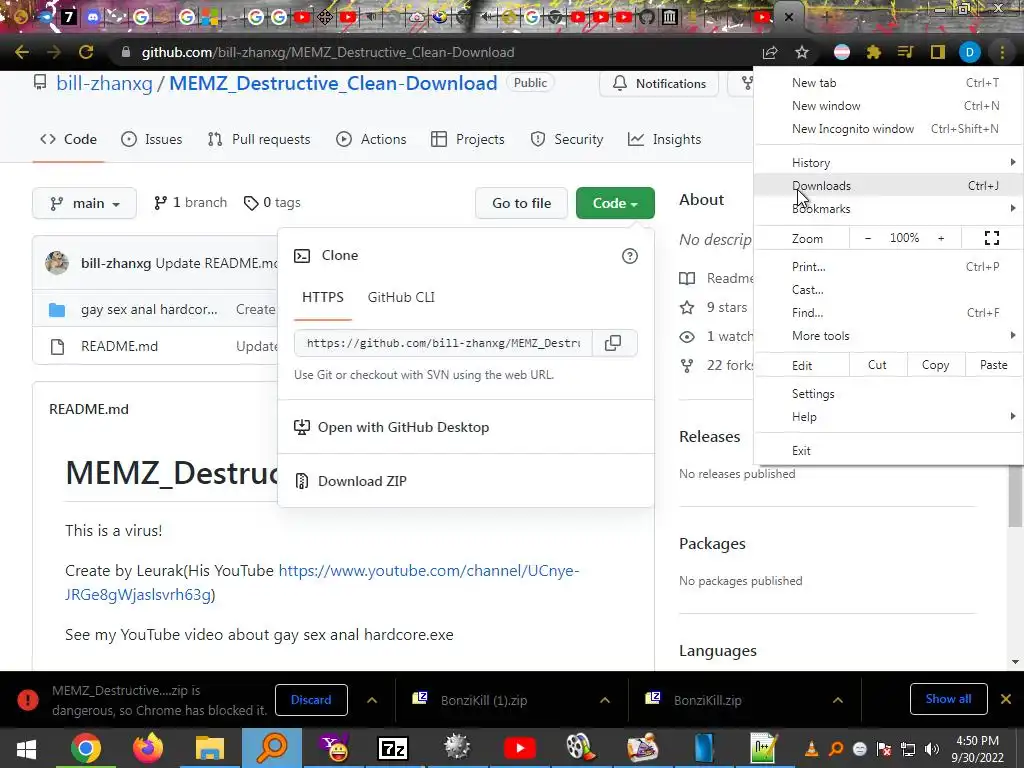Click the bill-zhanxg owner link
Screen dimensions: 1024x768
coord(104,83)
